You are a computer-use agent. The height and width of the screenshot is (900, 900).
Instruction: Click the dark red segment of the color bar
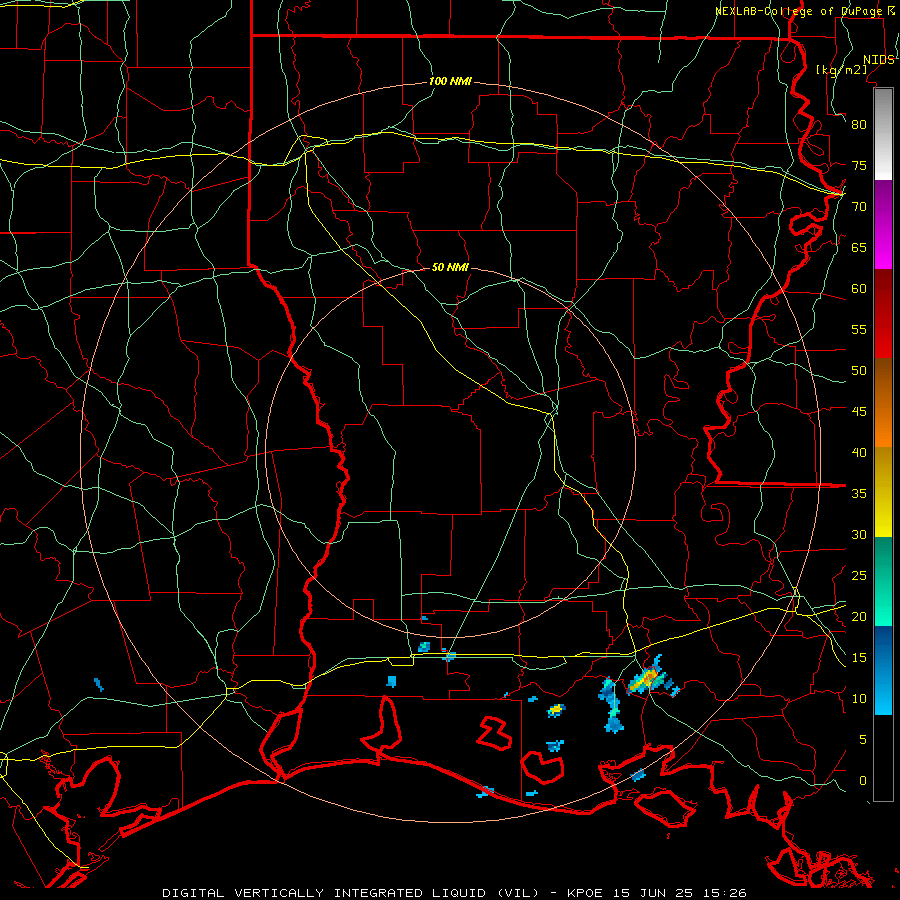883,314
